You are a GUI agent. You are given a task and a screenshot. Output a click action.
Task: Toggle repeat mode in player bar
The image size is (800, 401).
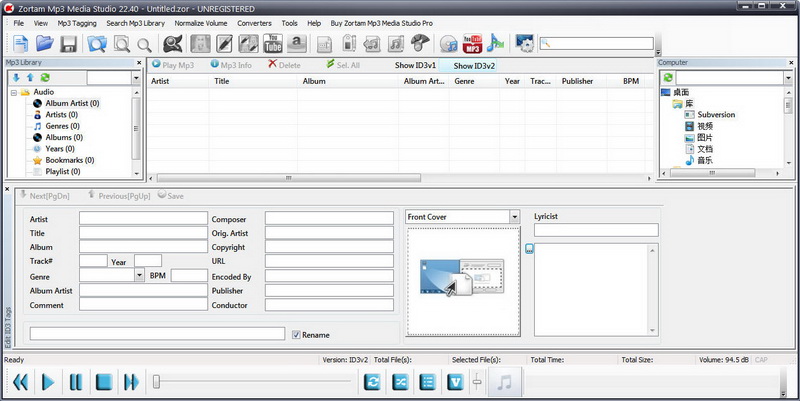(372, 382)
